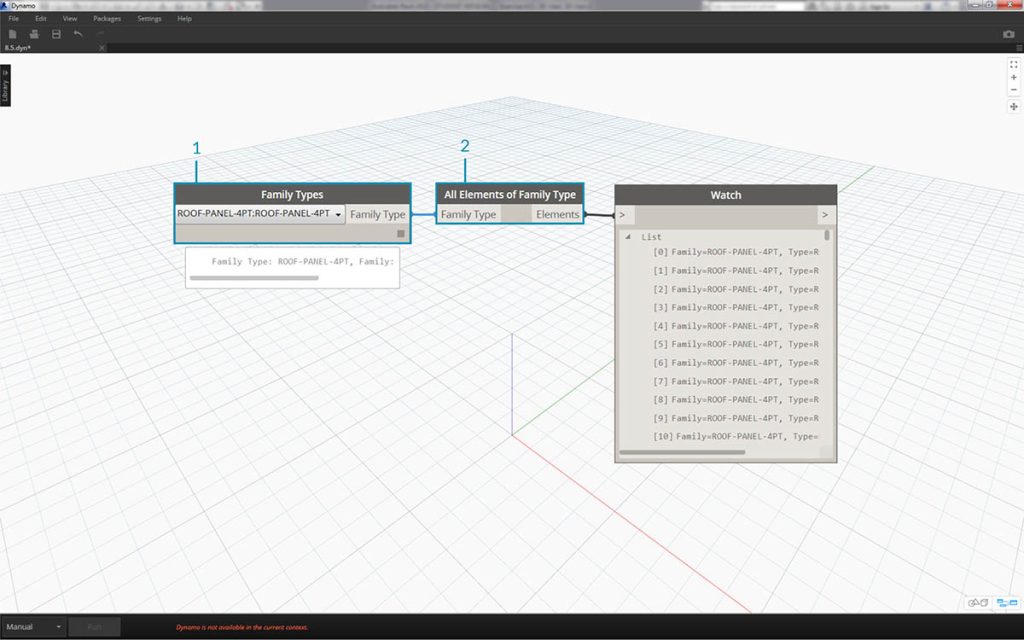Zoom out using the minus icon
This screenshot has width=1024, height=640.
point(1013,89)
